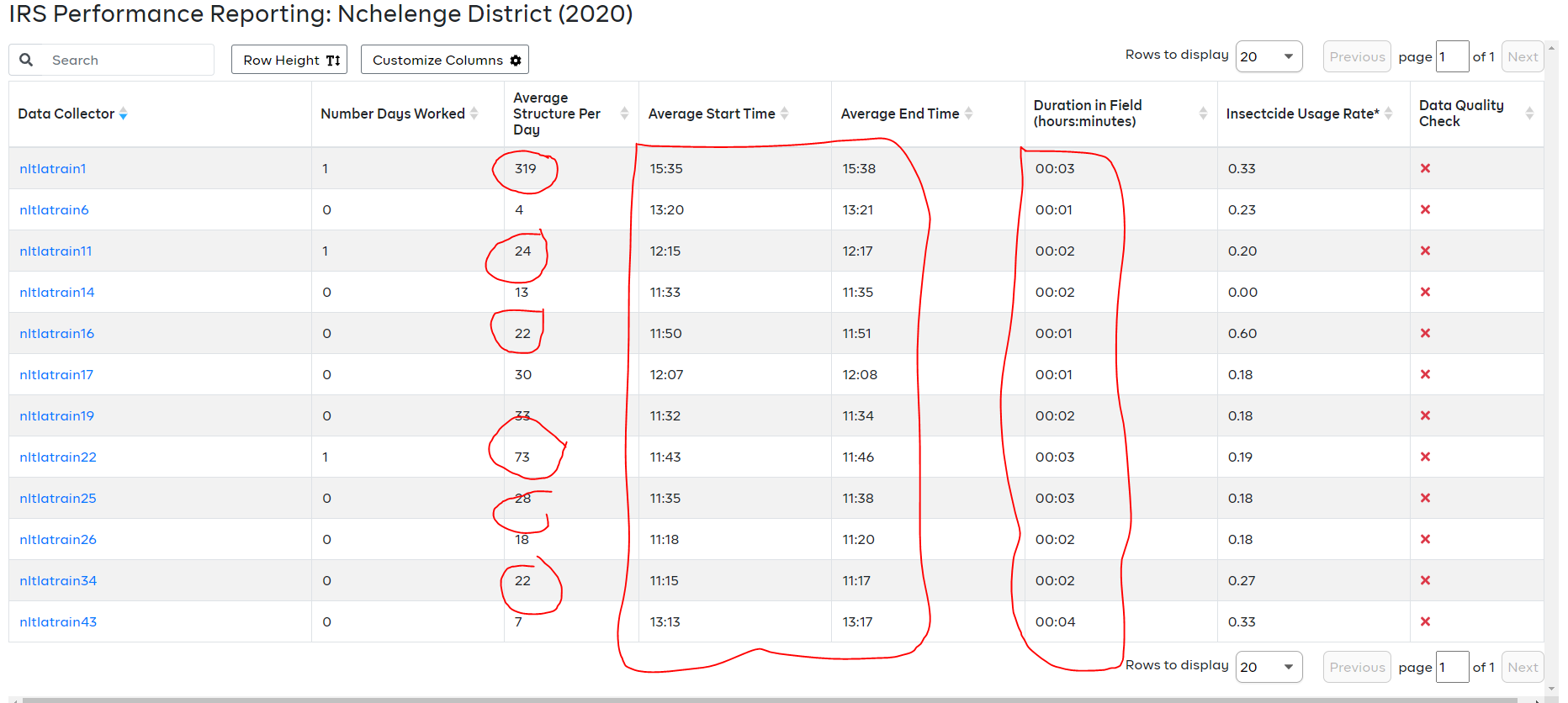This screenshot has height=703, width=1568.
Task: Focus the Search input field
Action: [x=126, y=60]
